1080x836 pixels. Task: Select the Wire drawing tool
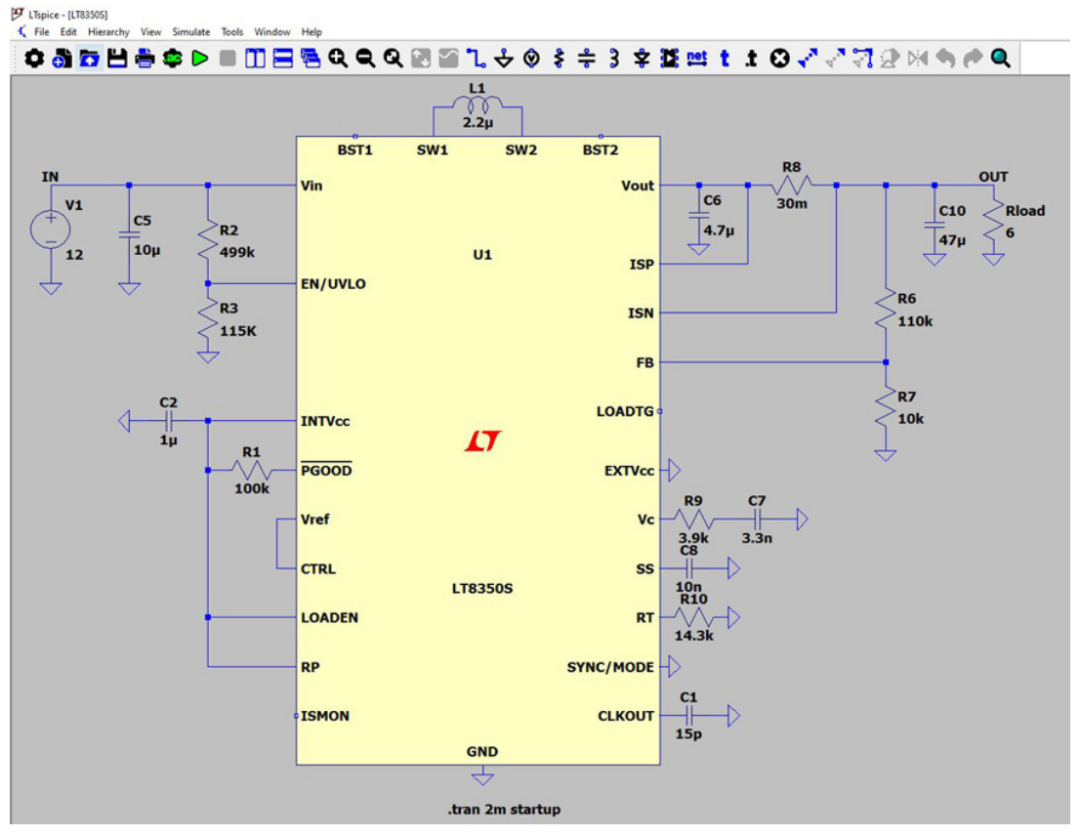(476, 59)
